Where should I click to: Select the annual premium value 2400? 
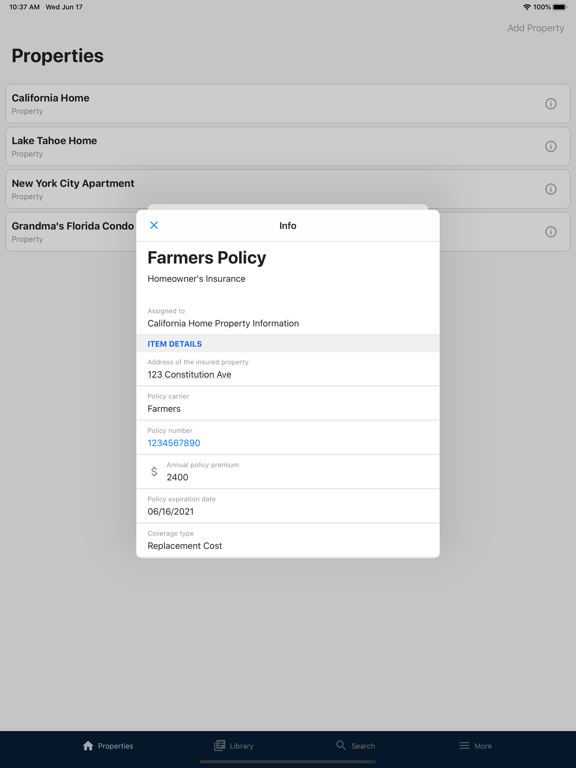tap(177, 477)
